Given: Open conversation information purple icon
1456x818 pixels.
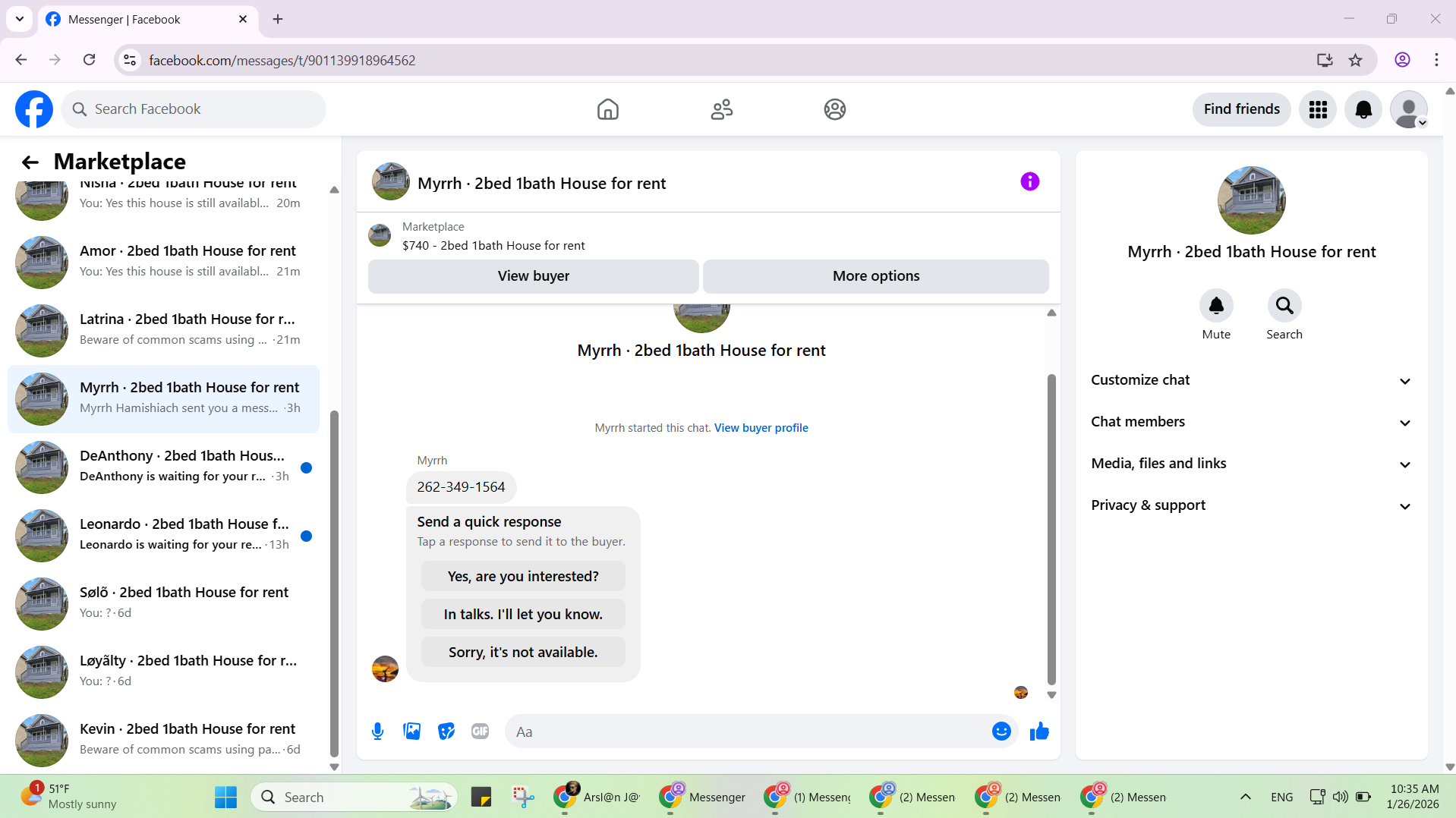Looking at the screenshot, I should 1029,181.
